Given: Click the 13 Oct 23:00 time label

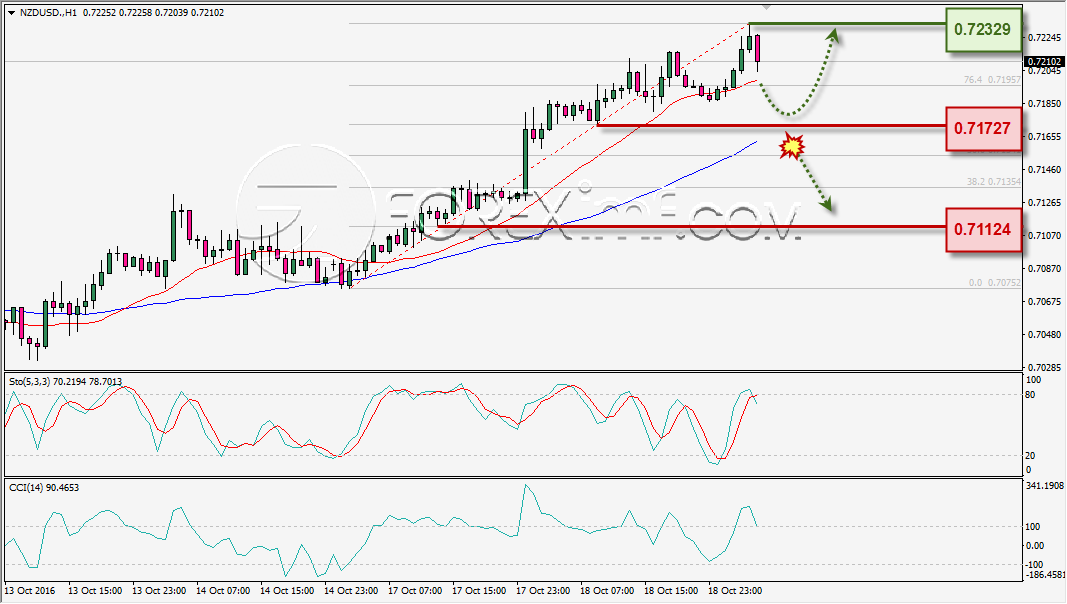Looking at the screenshot, I should [x=159, y=590].
